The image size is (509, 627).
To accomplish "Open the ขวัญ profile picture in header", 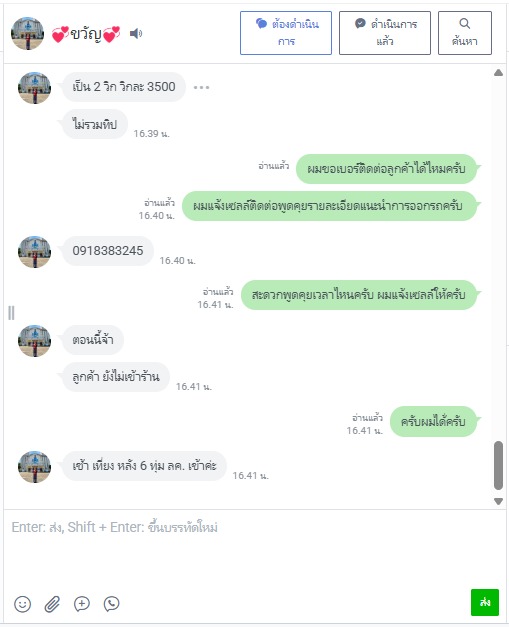I will point(27,34).
